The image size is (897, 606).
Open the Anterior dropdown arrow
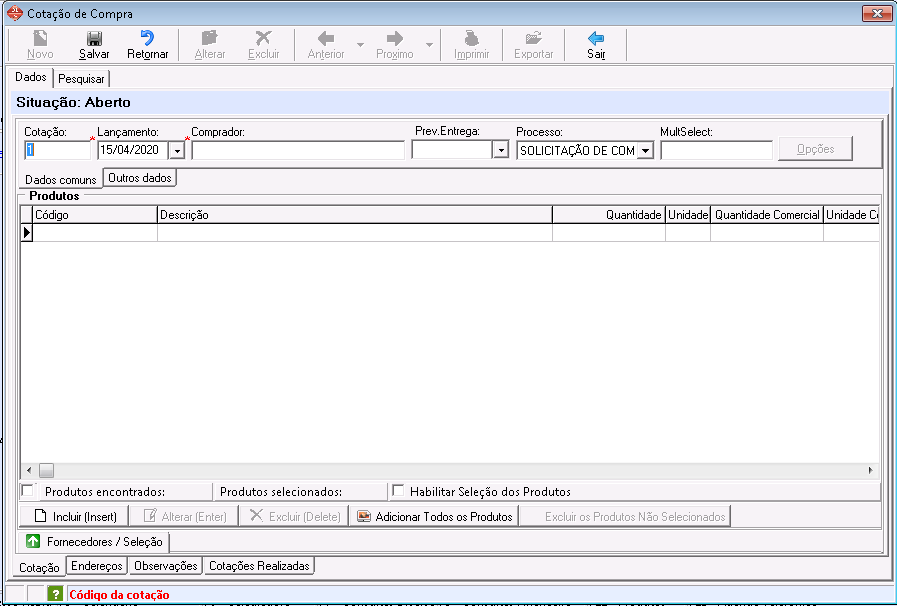(360, 45)
